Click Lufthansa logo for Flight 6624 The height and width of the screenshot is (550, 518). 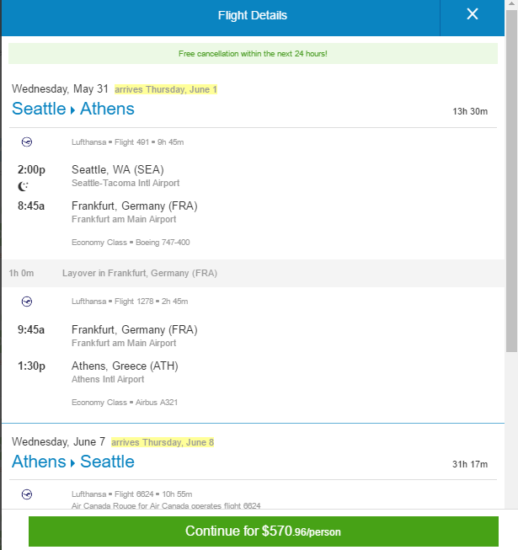pos(27,495)
